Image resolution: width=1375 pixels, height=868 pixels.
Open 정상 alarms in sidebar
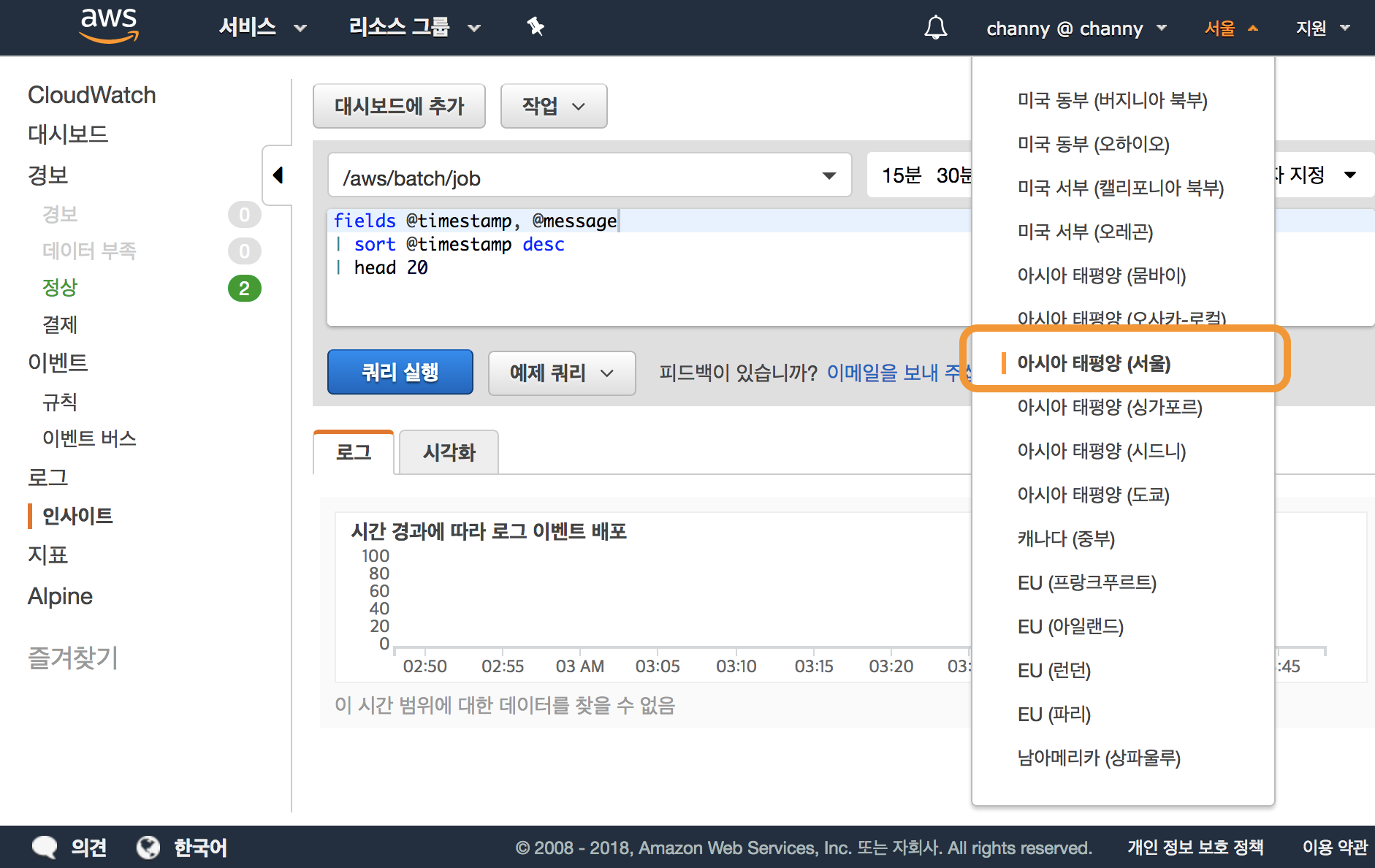[x=60, y=287]
